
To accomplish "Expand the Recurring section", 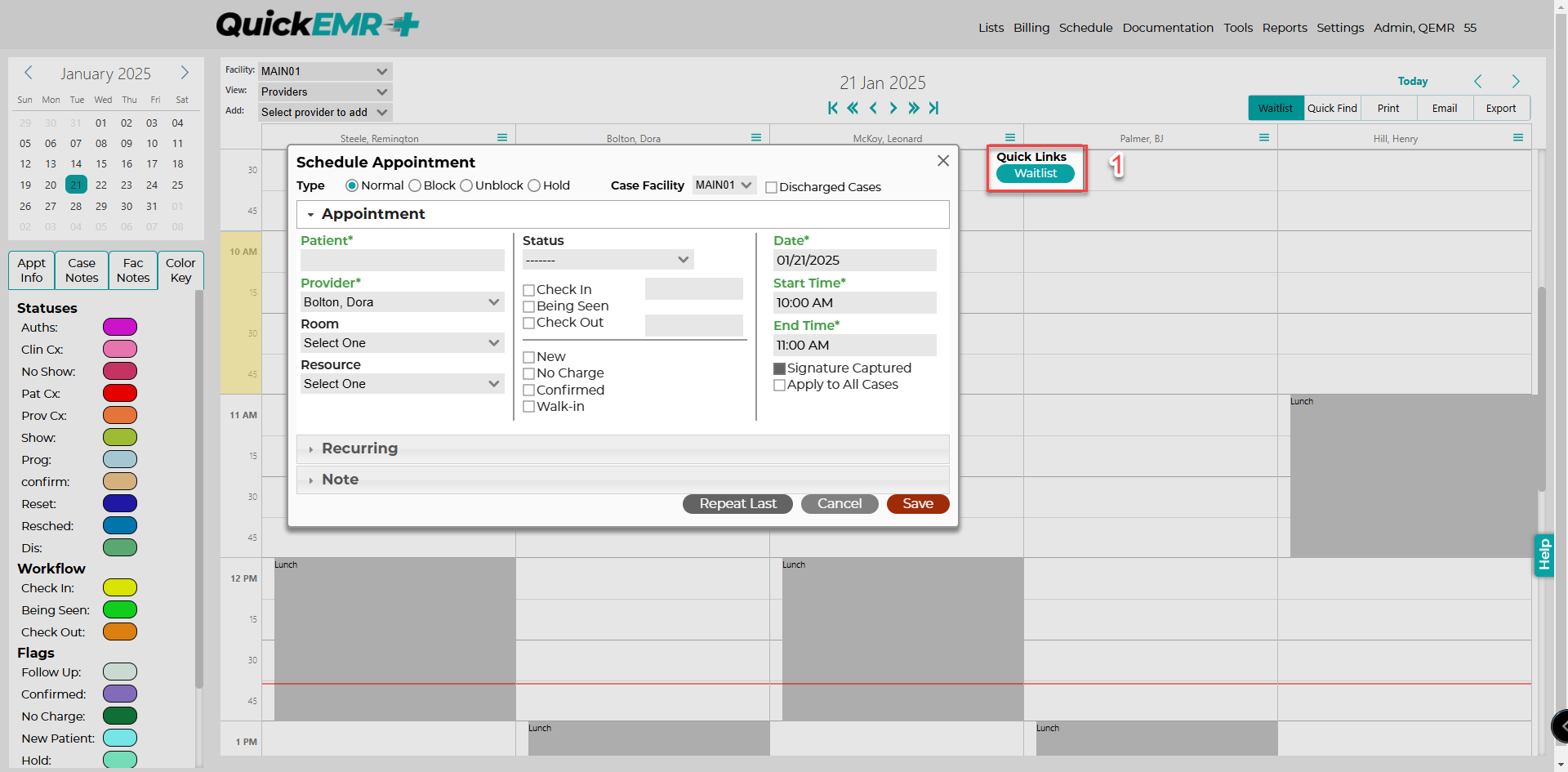I will pyautogui.click(x=623, y=448).
